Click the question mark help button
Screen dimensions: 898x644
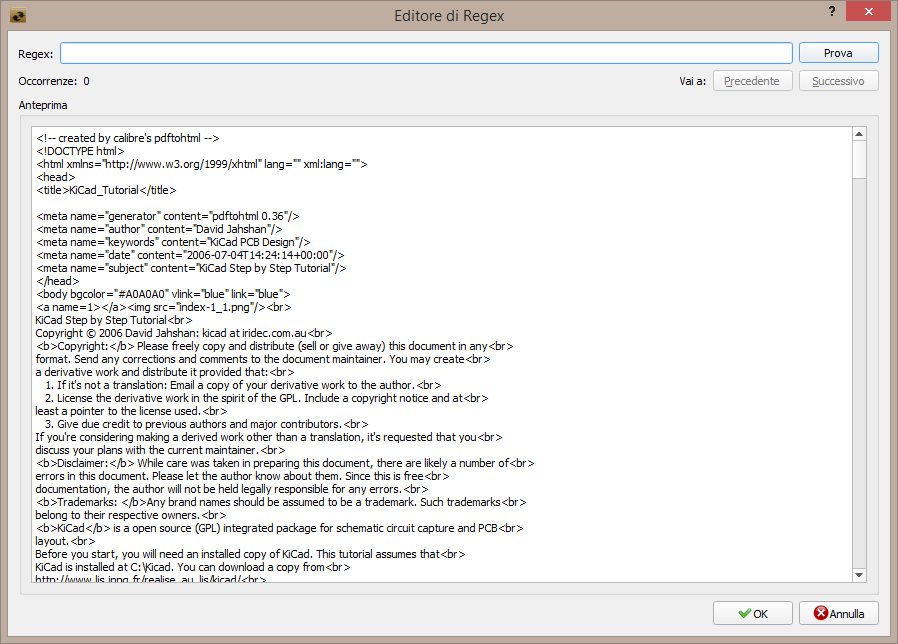(x=831, y=11)
